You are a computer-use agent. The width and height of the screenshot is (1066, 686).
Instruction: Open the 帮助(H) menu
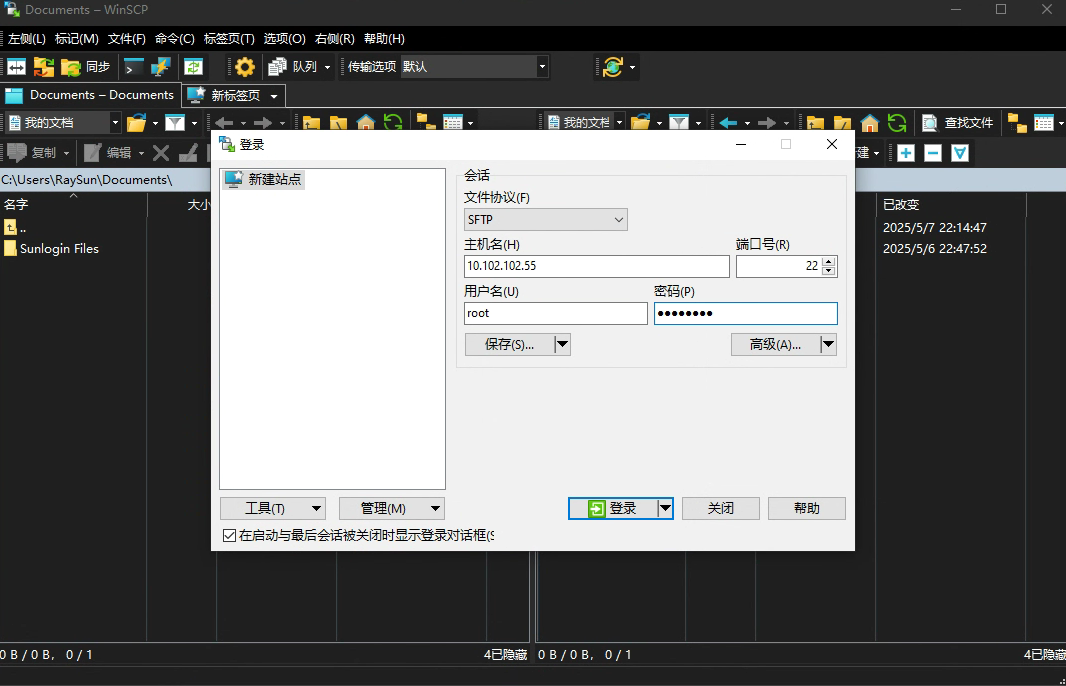[384, 39]
